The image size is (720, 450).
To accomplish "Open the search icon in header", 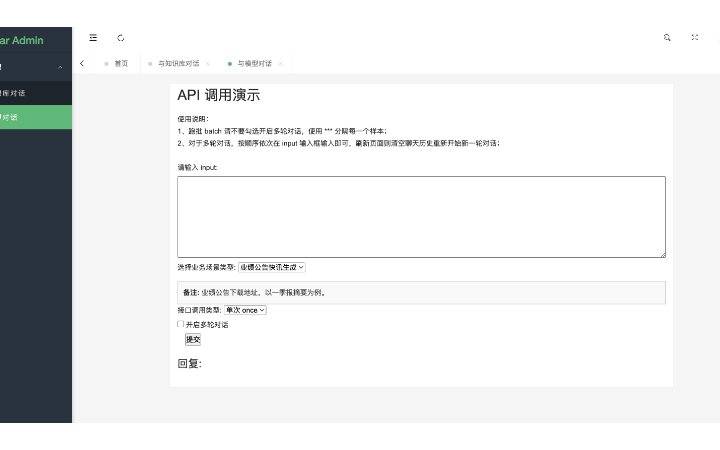I will click(x=667, y=38).
